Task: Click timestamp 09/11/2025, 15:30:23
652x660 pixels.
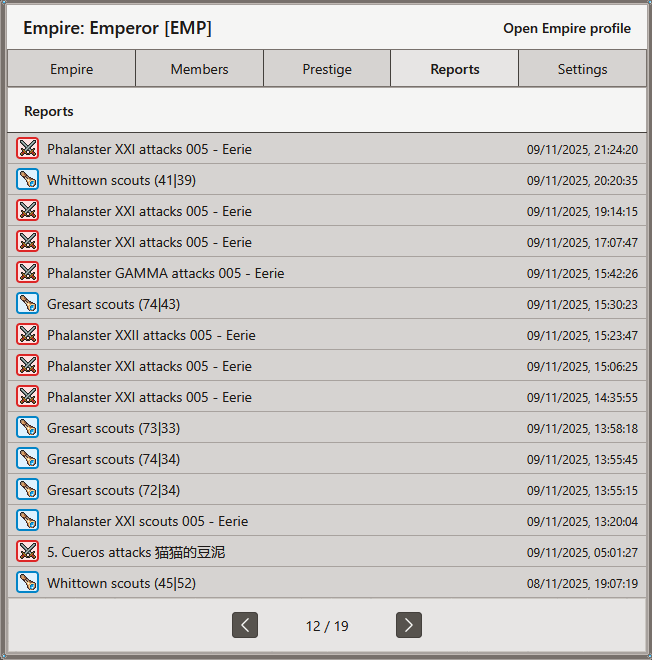Action: [582, 304]
